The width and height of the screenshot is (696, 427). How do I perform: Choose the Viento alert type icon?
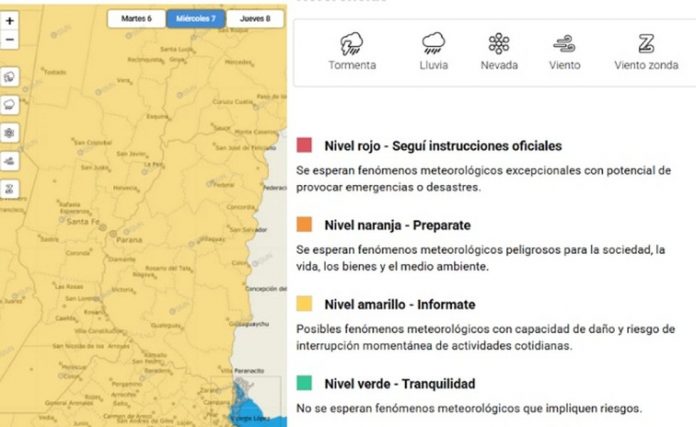pyautogui.click(x=564, y=44)
